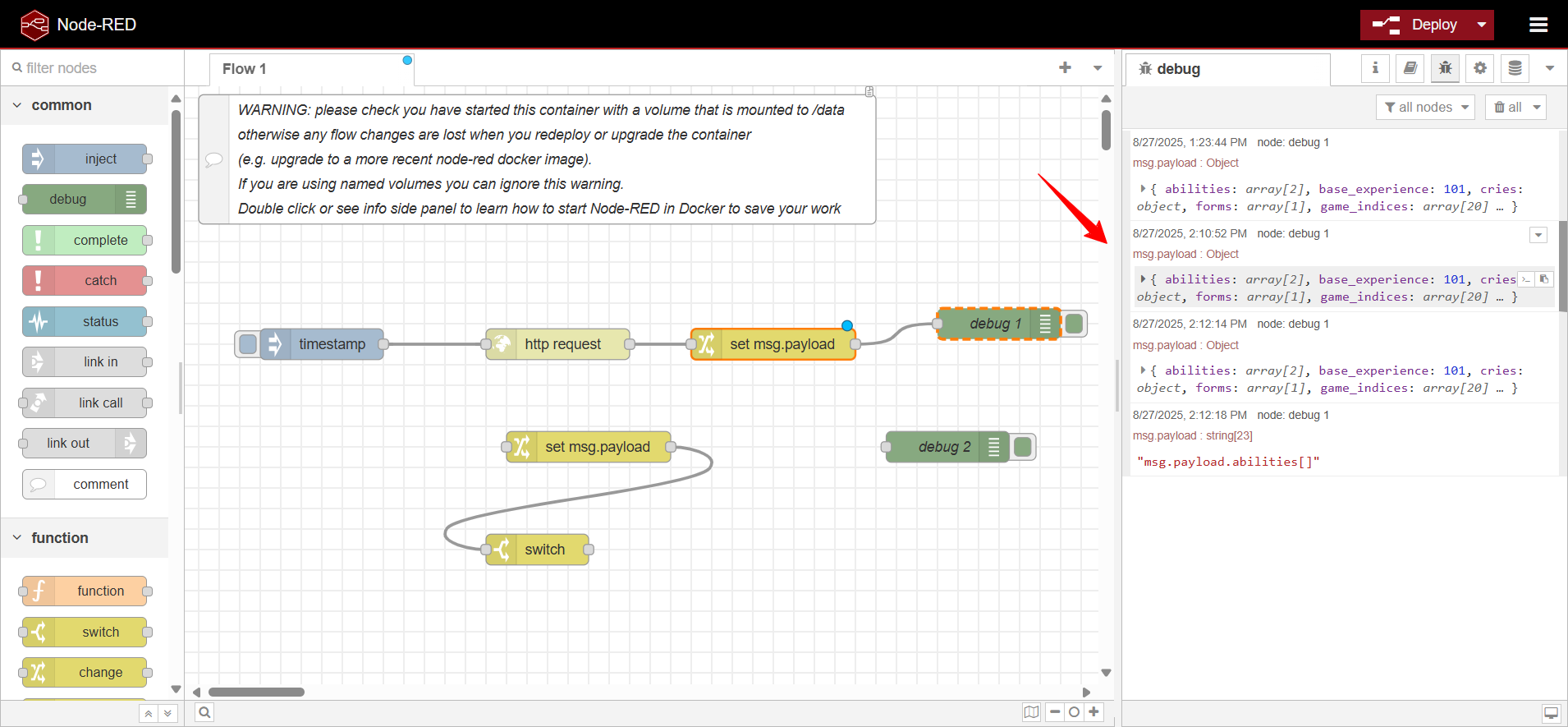This screenshot has width=1568, height=727.
Task: Open the all nodes filter dropdown
Action: pos(1425,107)
